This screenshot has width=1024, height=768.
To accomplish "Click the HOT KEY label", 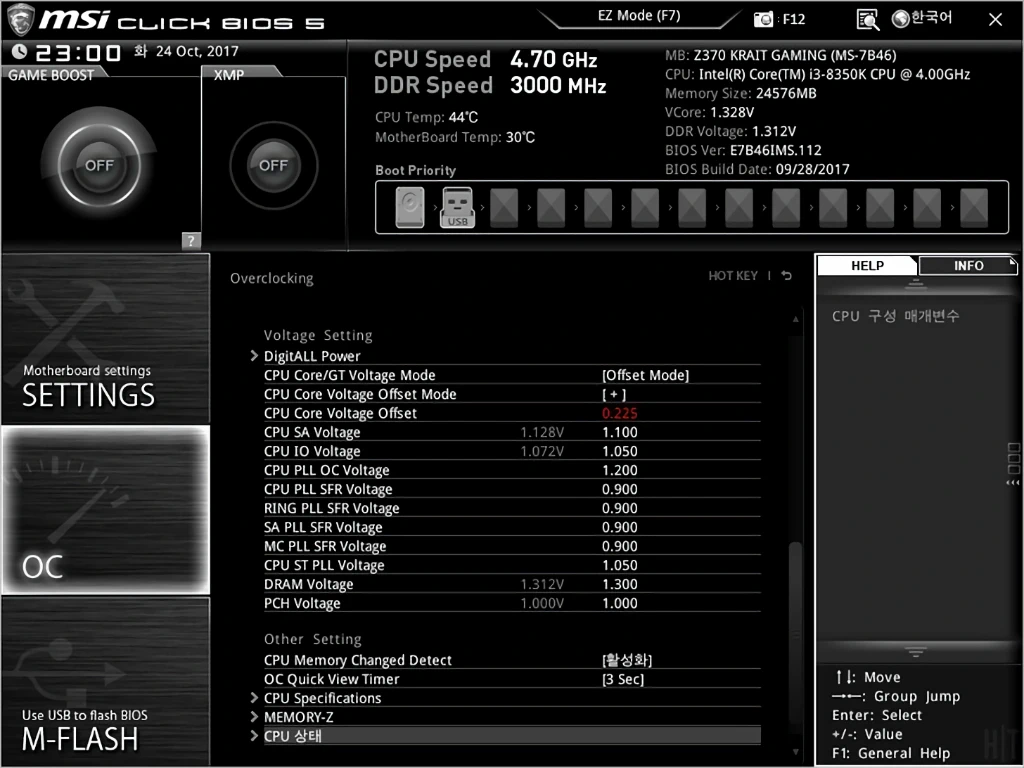I will click(733, 276).
